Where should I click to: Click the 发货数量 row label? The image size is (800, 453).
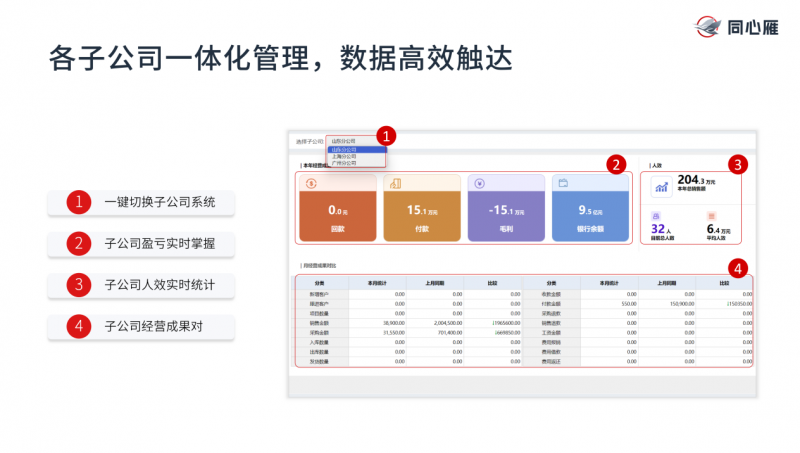[x=319, y=362]
